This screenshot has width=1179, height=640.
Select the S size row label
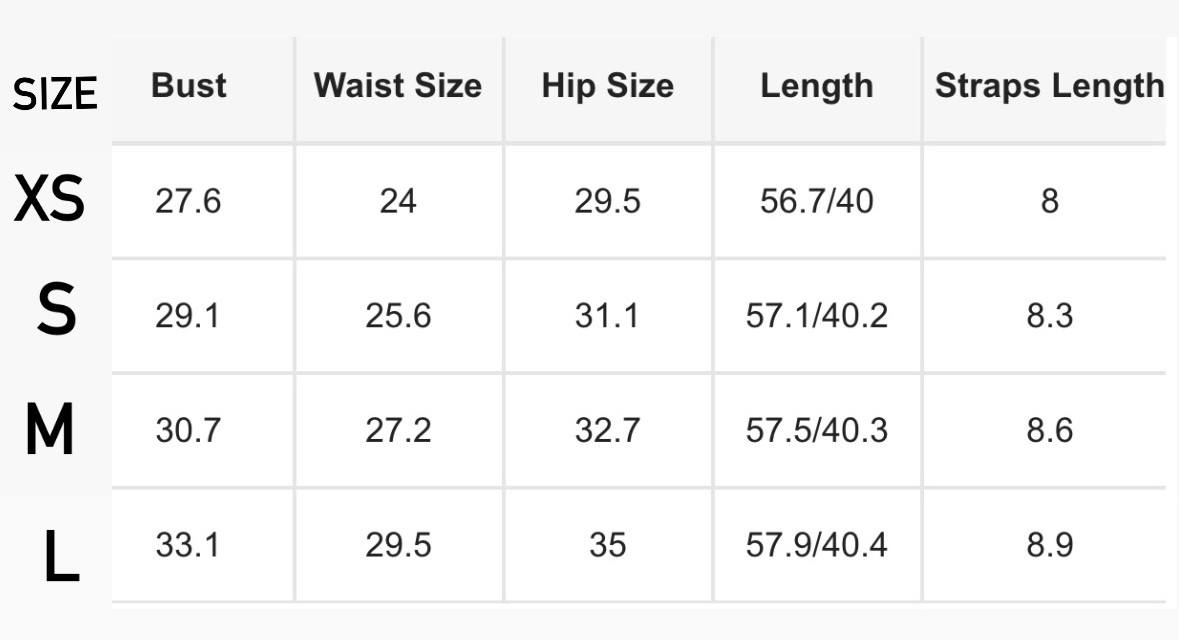tap(56, 308)
